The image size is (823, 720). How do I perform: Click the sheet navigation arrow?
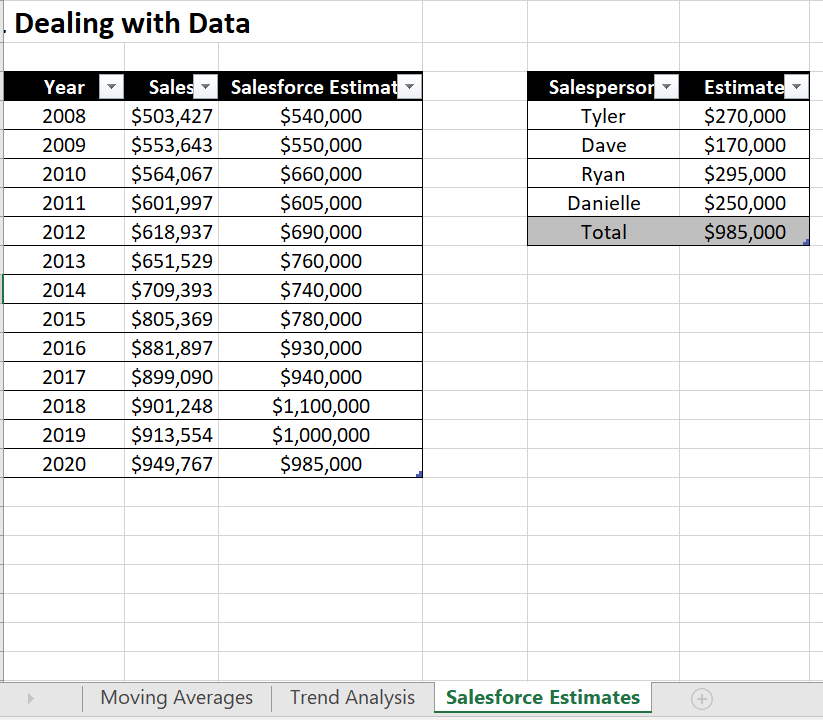point(31,698)
